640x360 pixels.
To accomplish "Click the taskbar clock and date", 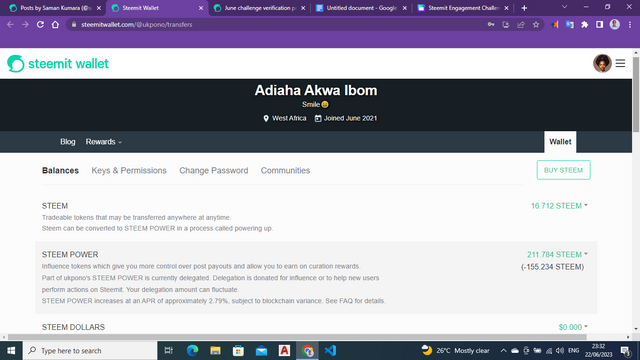I will [598, 351].
